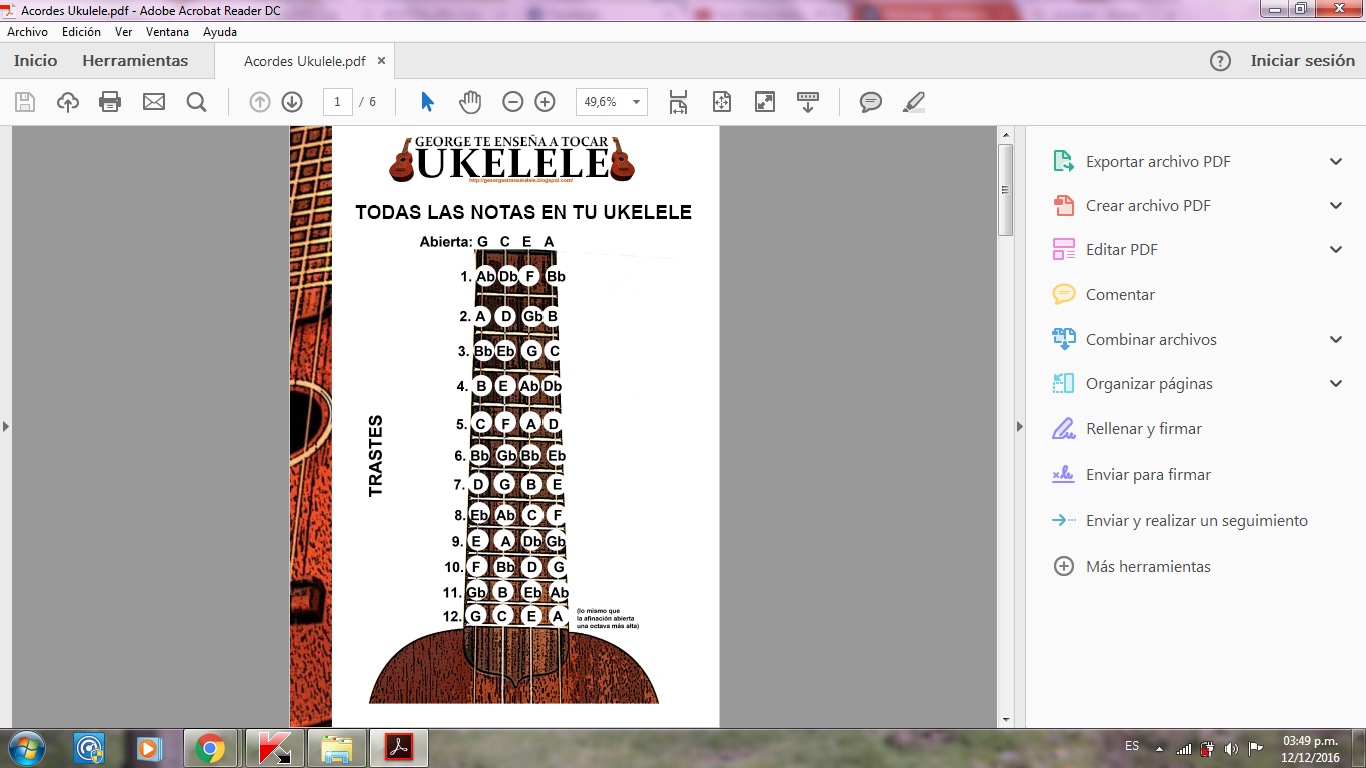Click the email envelope icon

(x=153, y=102)
